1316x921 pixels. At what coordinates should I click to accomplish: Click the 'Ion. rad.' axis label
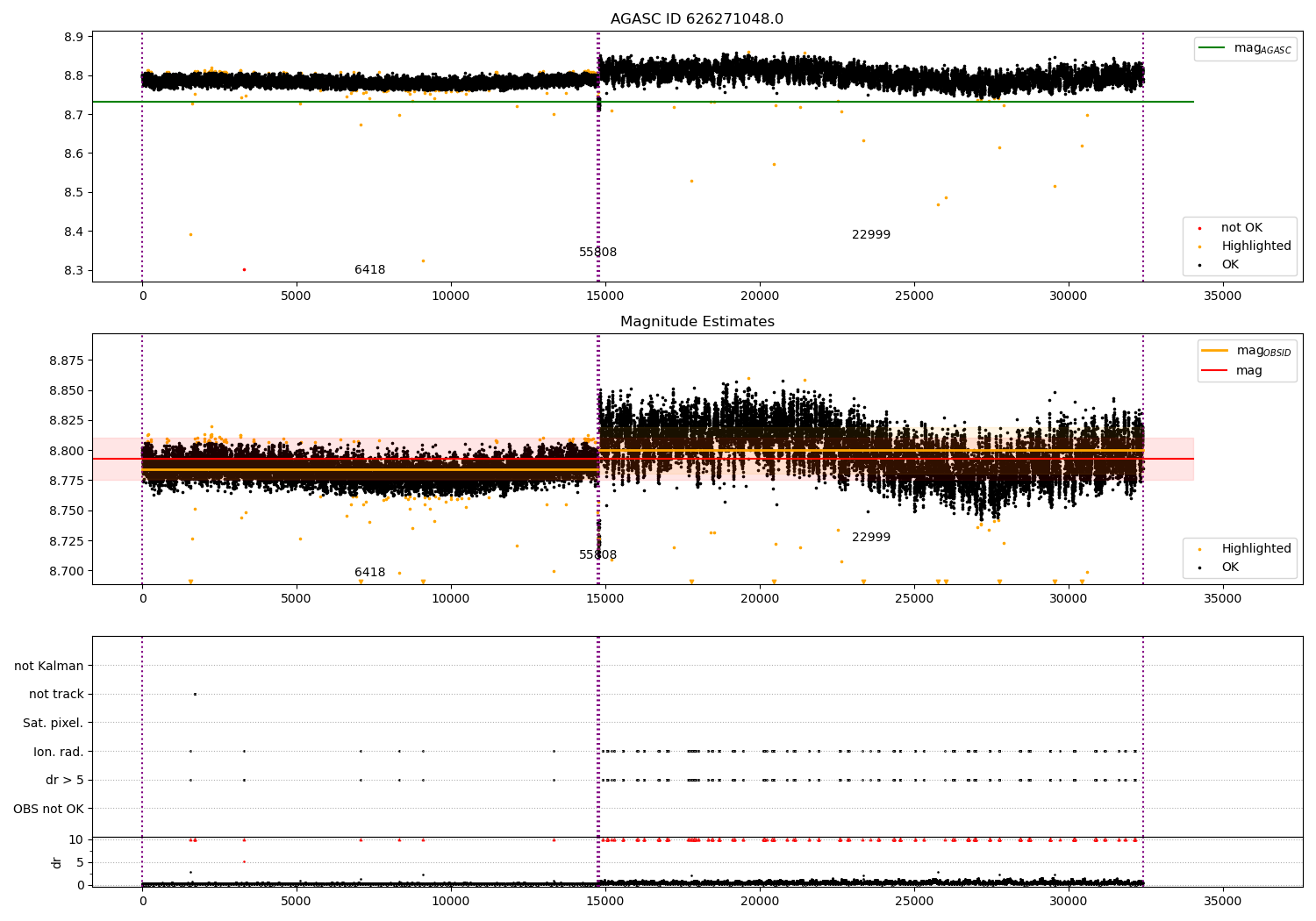pyautogui.click(x=59, y=752)
